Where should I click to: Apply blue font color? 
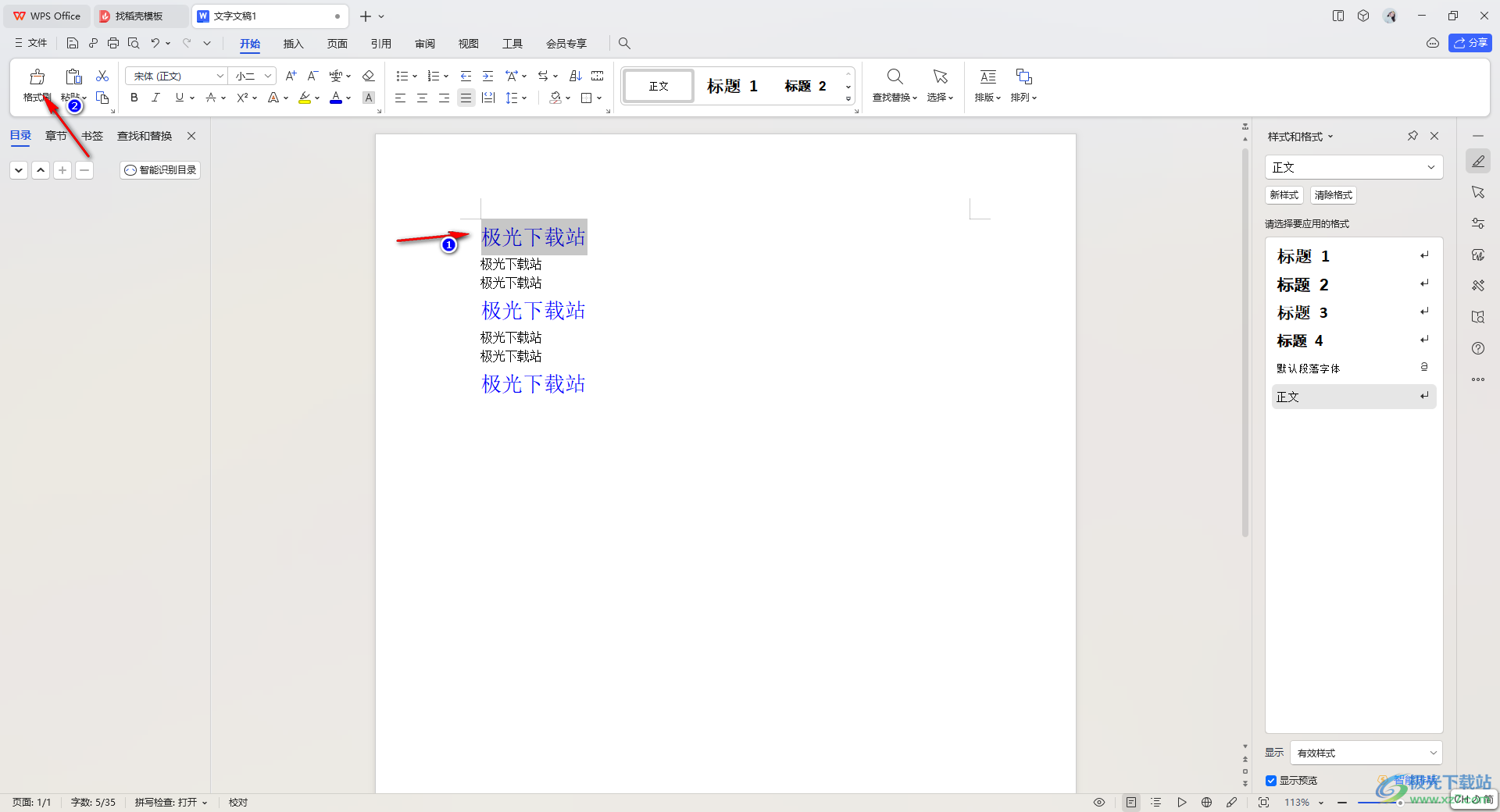(x=336, y=98)
